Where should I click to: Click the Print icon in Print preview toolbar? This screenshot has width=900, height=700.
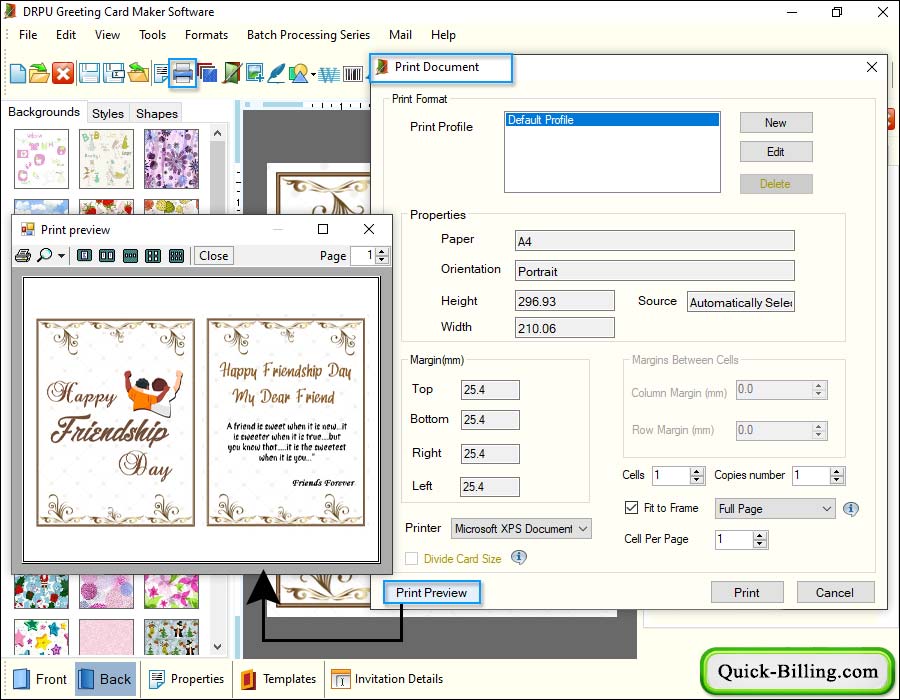23,256
